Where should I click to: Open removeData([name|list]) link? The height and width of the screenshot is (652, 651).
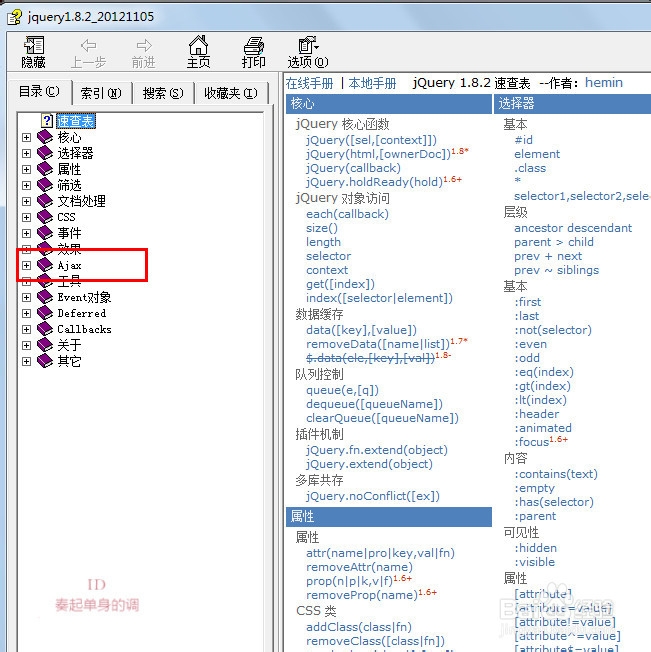378,344
